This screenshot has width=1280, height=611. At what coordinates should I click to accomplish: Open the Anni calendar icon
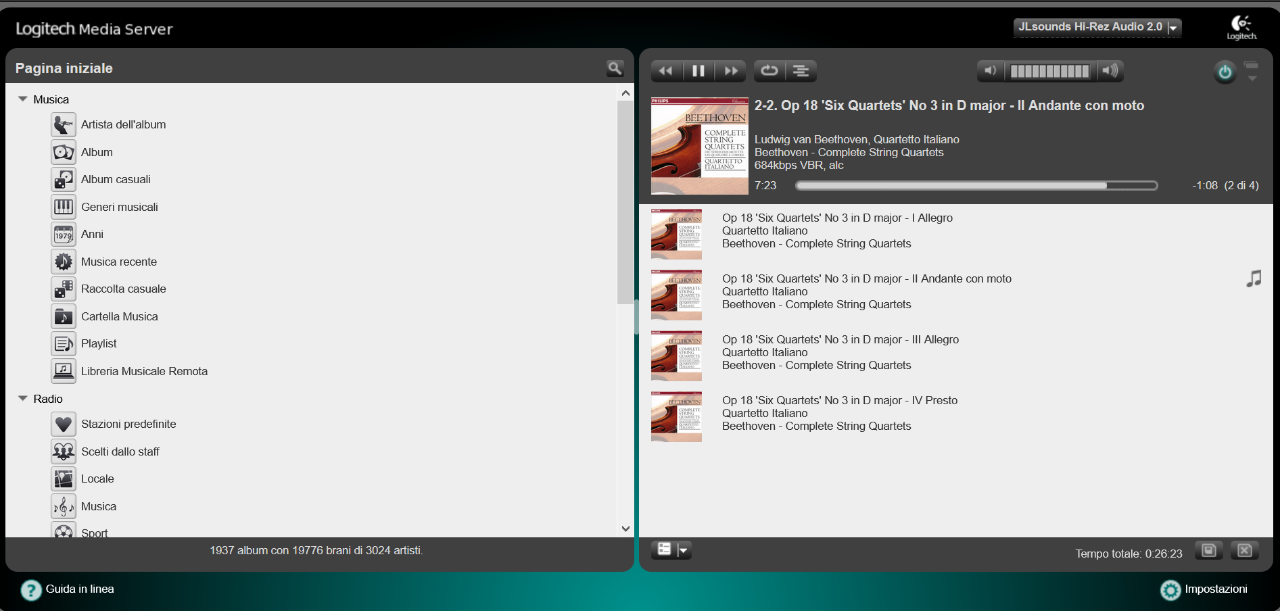tap(64, 234)
